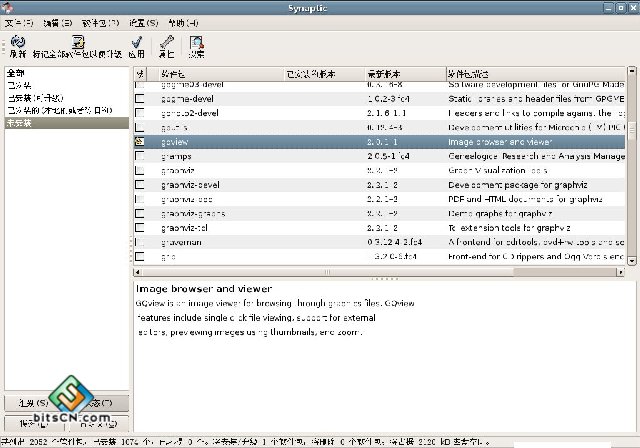The height and width of the screenshot is (448, 640).
Task: Open the 帮助(H) menu
Action: [x=183, y=23]
